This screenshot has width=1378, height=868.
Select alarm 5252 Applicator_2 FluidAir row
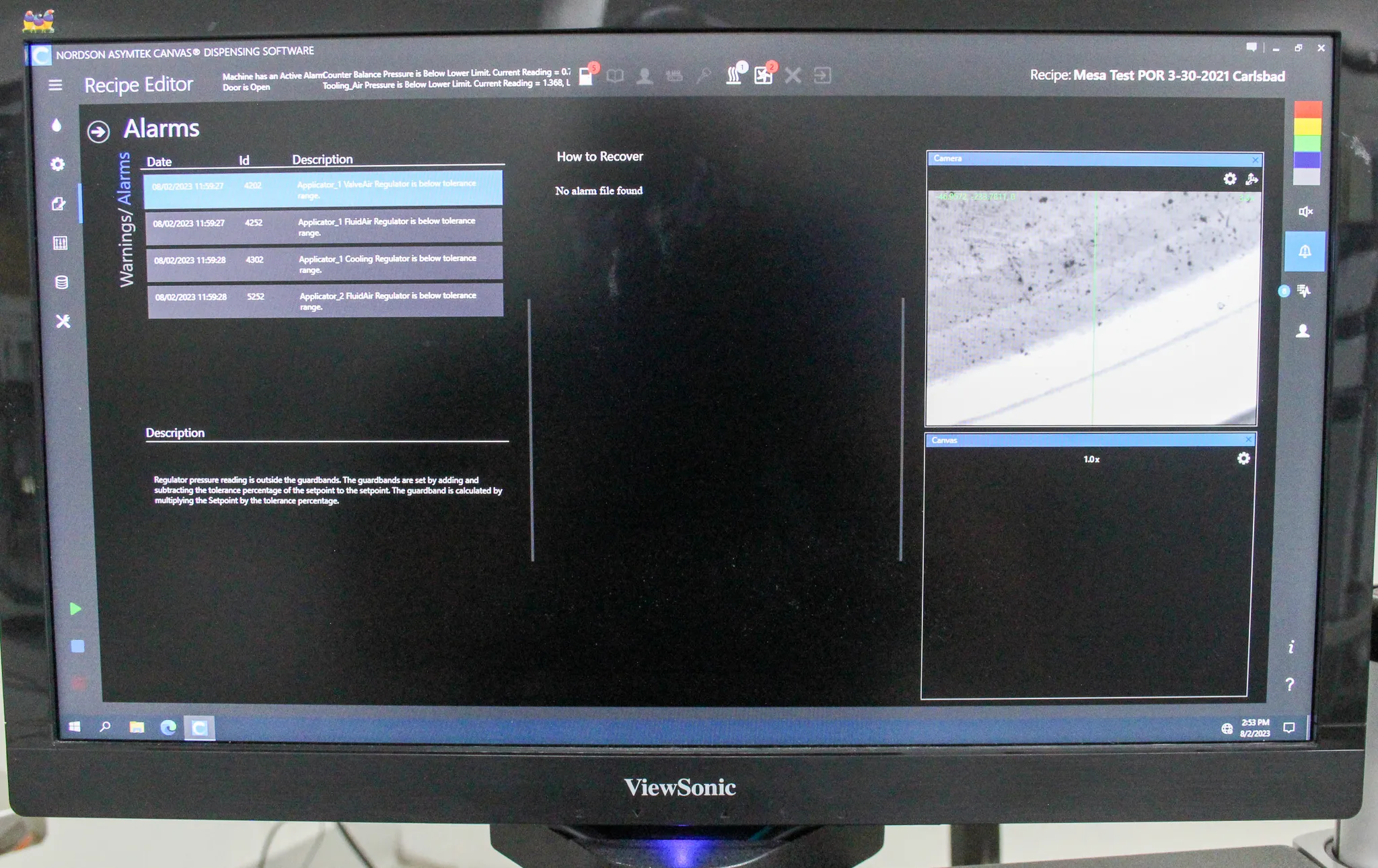326,300
